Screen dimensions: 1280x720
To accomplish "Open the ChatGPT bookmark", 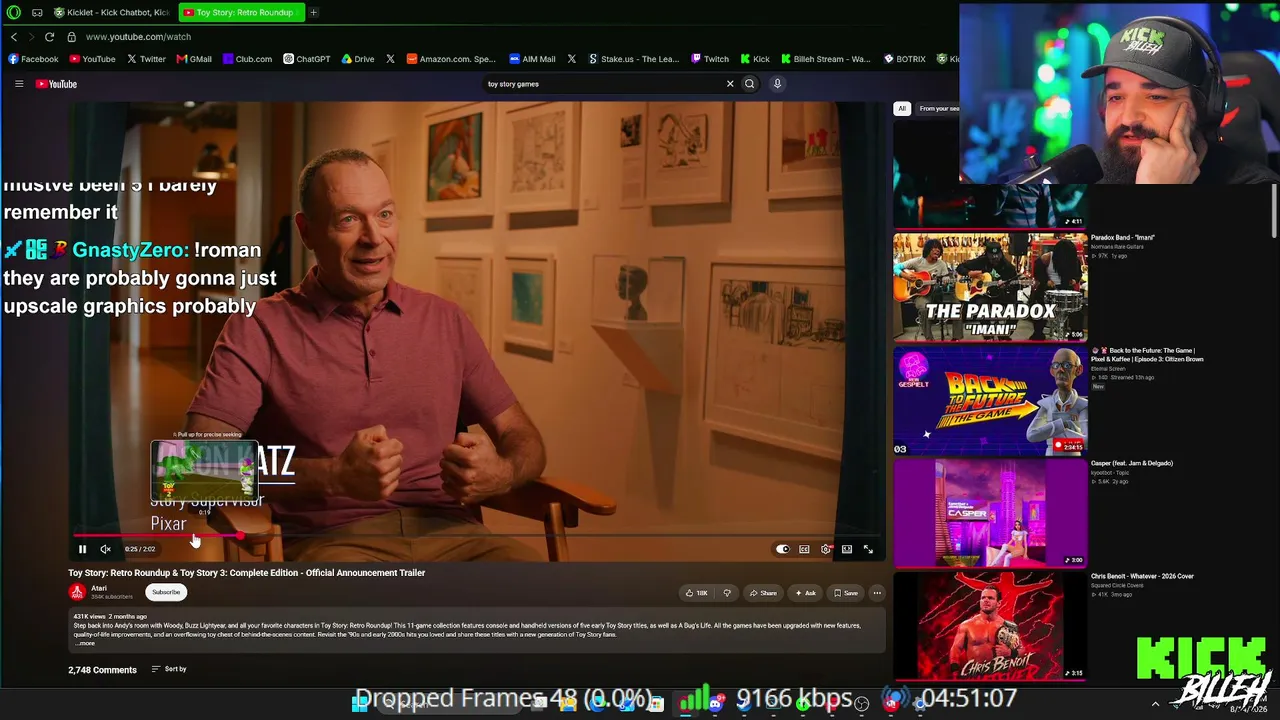I will [x=306, y=59].
